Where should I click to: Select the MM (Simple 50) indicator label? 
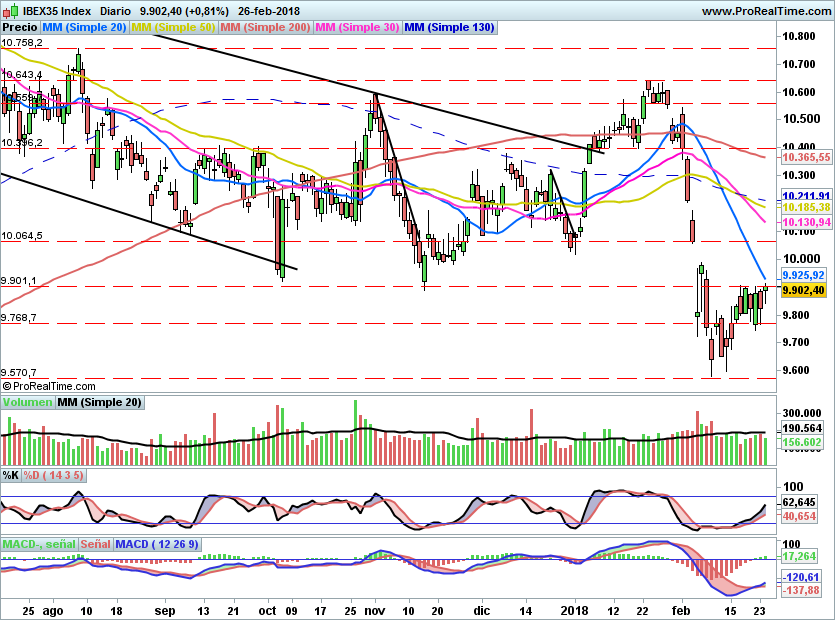173,28
